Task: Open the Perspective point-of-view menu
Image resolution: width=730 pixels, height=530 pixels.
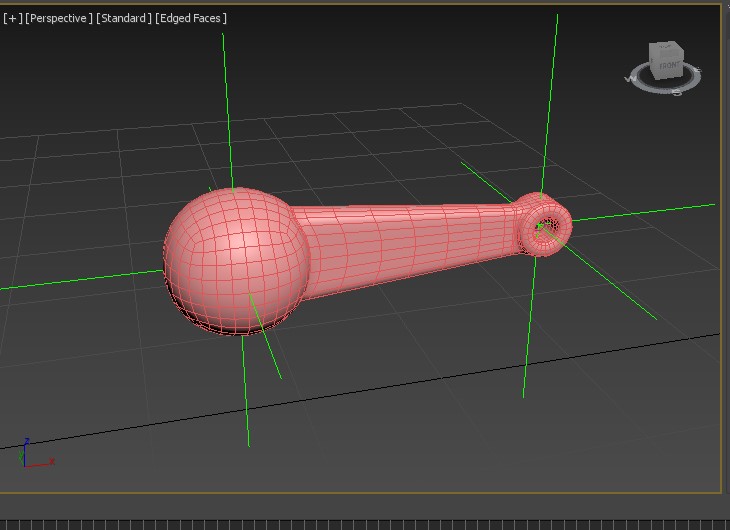Action: 59,18
